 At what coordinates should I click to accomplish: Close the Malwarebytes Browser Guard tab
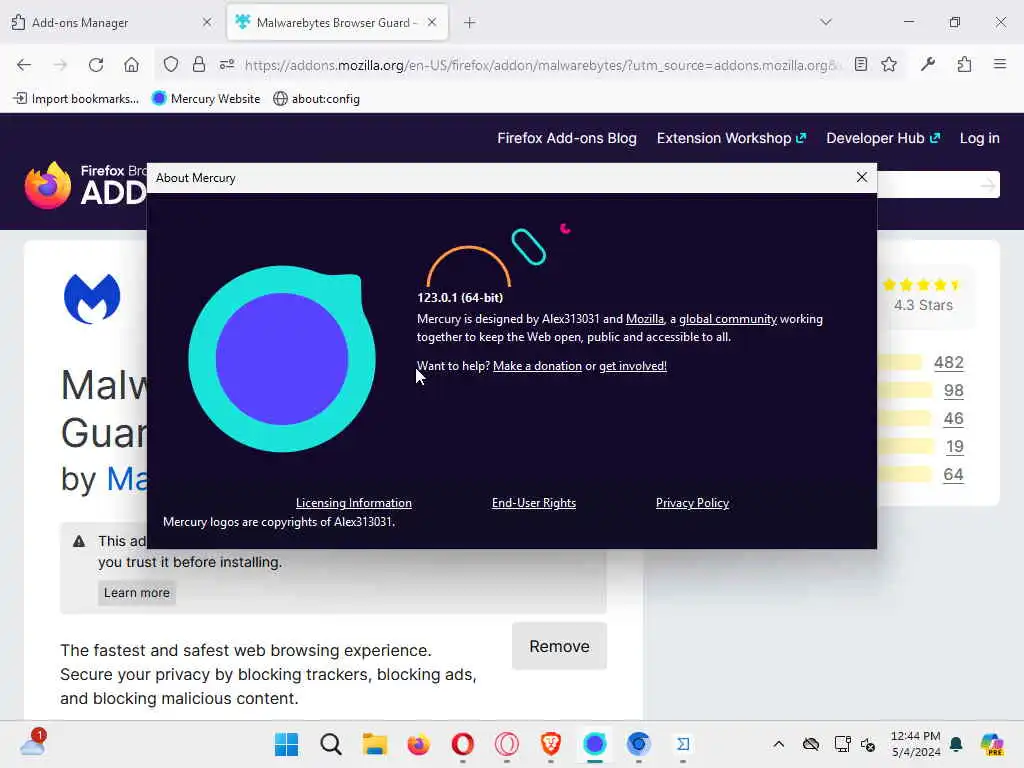[432, 23]
